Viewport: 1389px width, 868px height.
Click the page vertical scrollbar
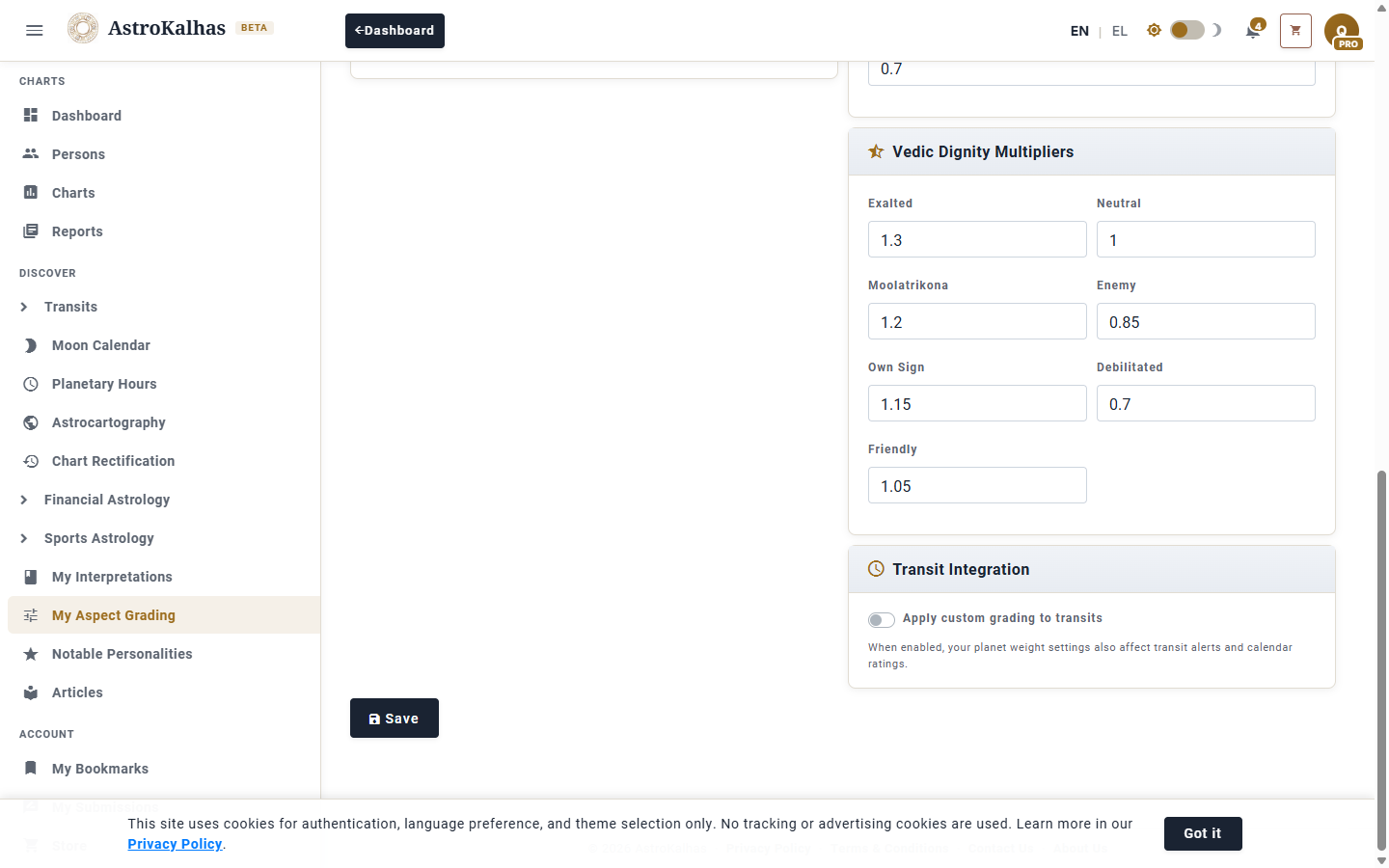tap(1381, 579)
